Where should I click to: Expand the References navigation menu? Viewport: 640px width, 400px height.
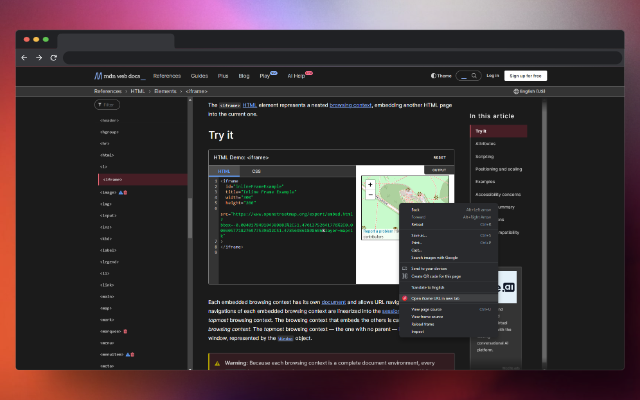pos(167,75)
